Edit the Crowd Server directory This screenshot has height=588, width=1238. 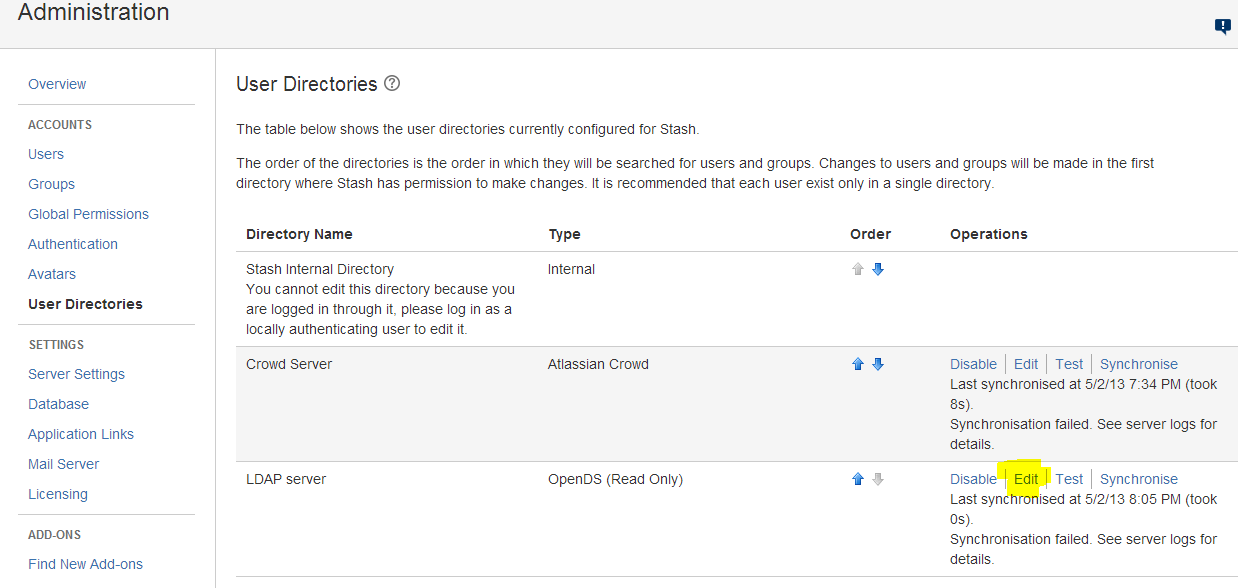(1026, 364)
